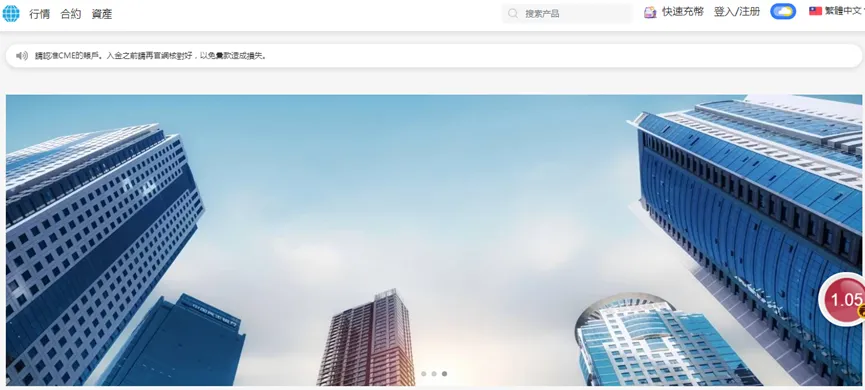Viewport: 865px width, 390px height.
Task: Select the second carousel dot
Action: click(x=434, y=374)
